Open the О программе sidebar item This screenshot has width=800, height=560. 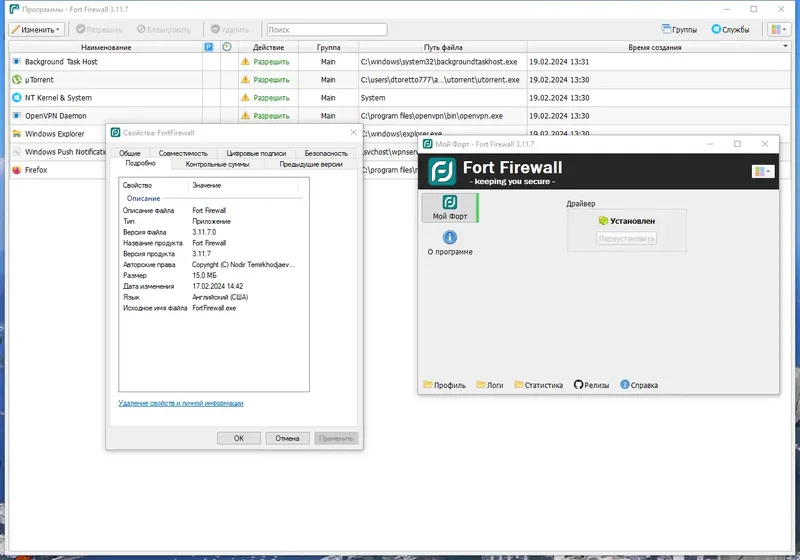pyautogui.click(x=449, y=243)
